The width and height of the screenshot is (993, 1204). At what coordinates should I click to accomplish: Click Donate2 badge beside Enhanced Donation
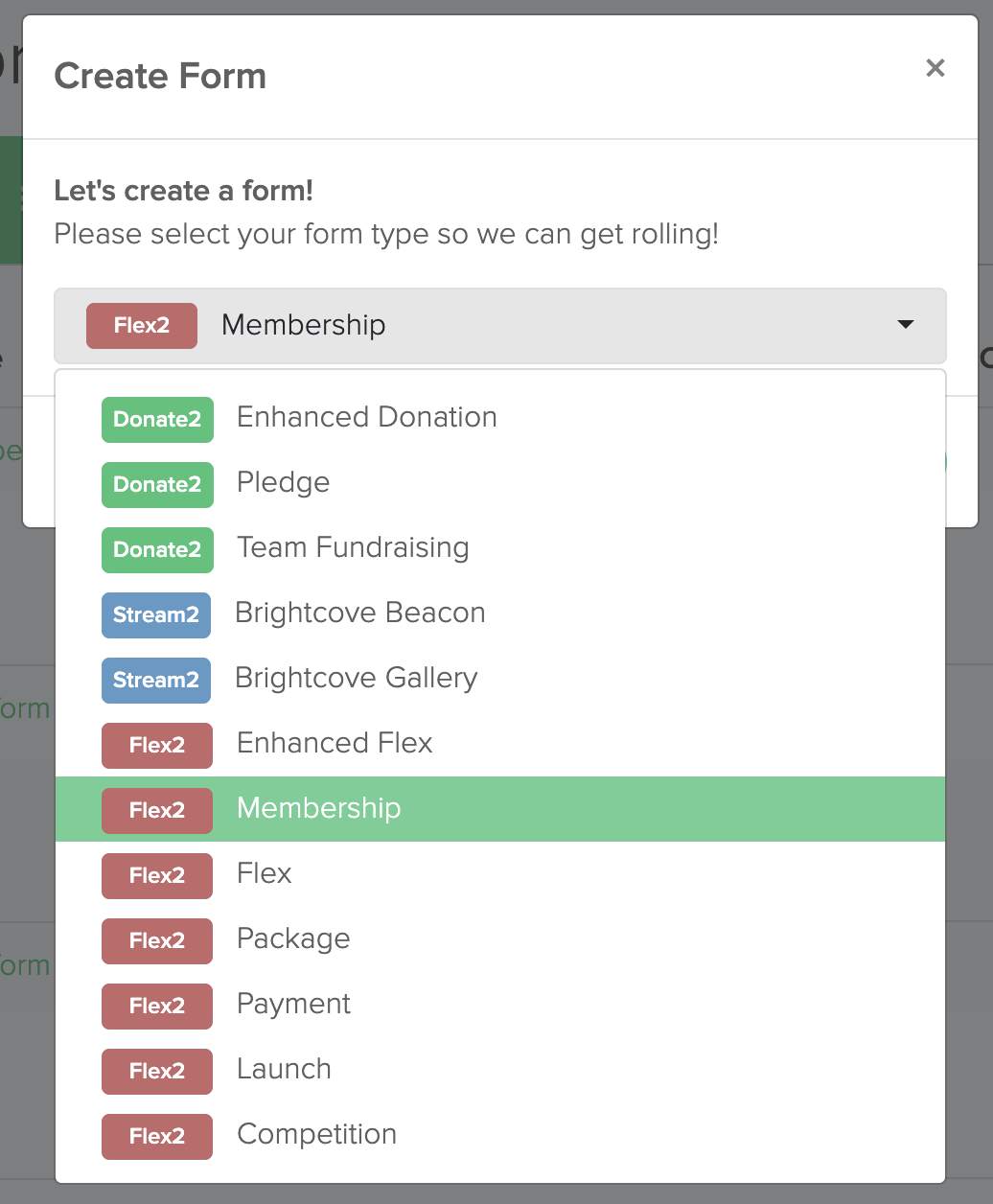click(157, 420)
